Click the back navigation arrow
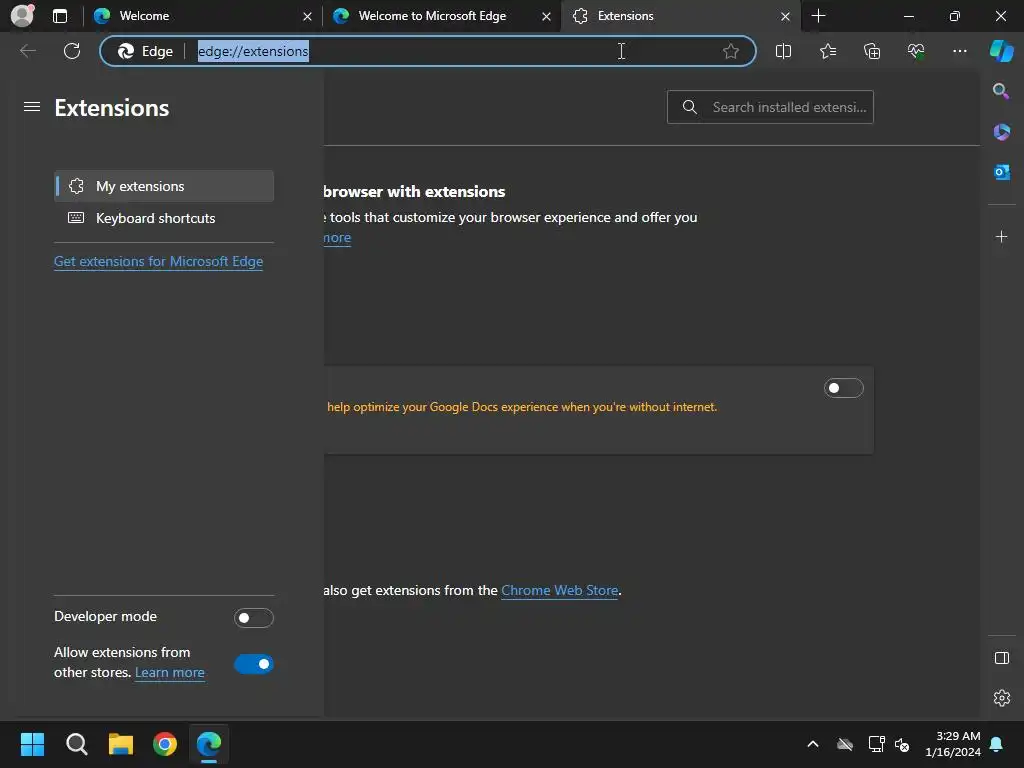 pos(27,51)
